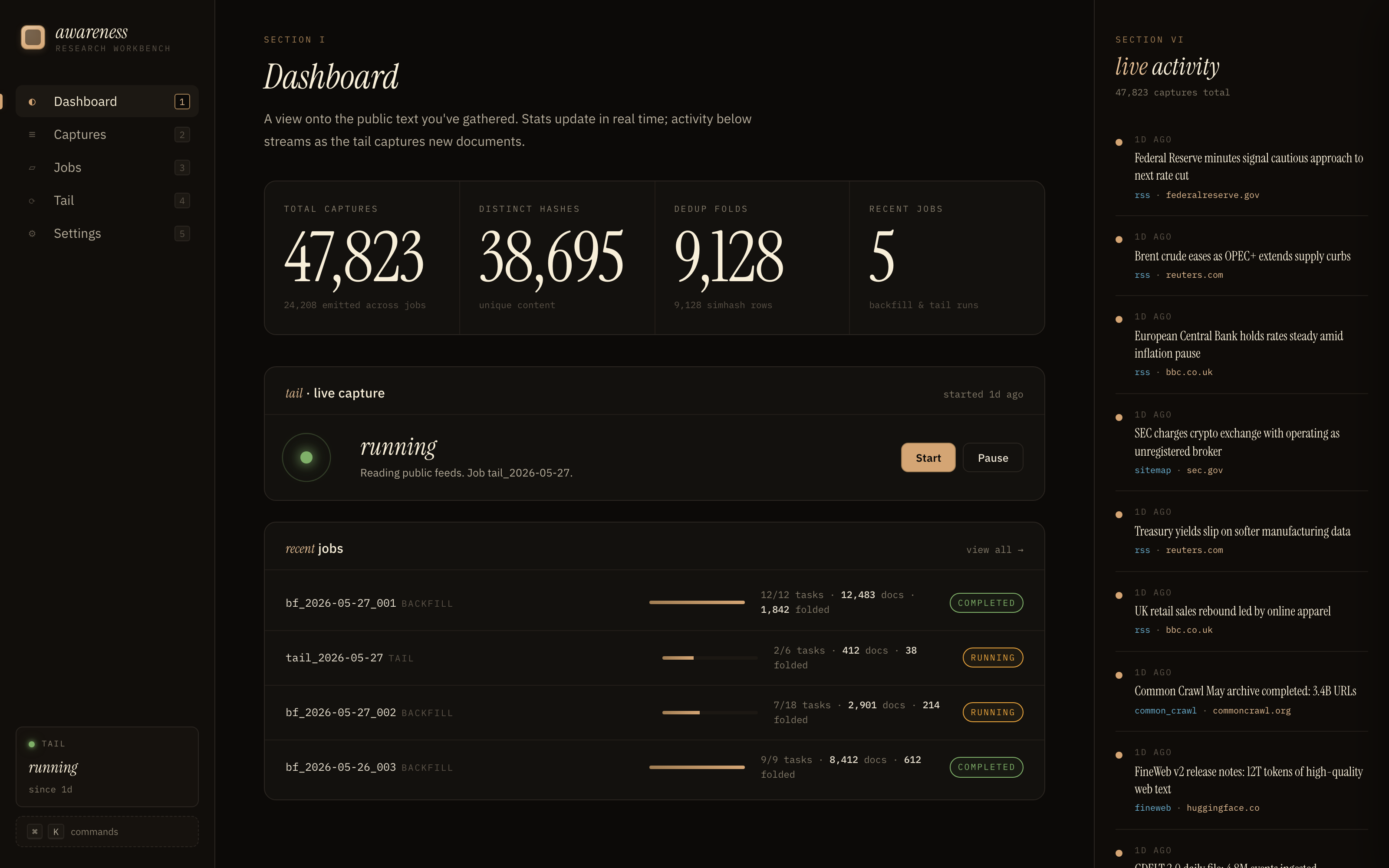Click RUNNING badge on tail_2026-05-27 row
The width and height of the screenshot is (1389, 868).
click(992, 658)
